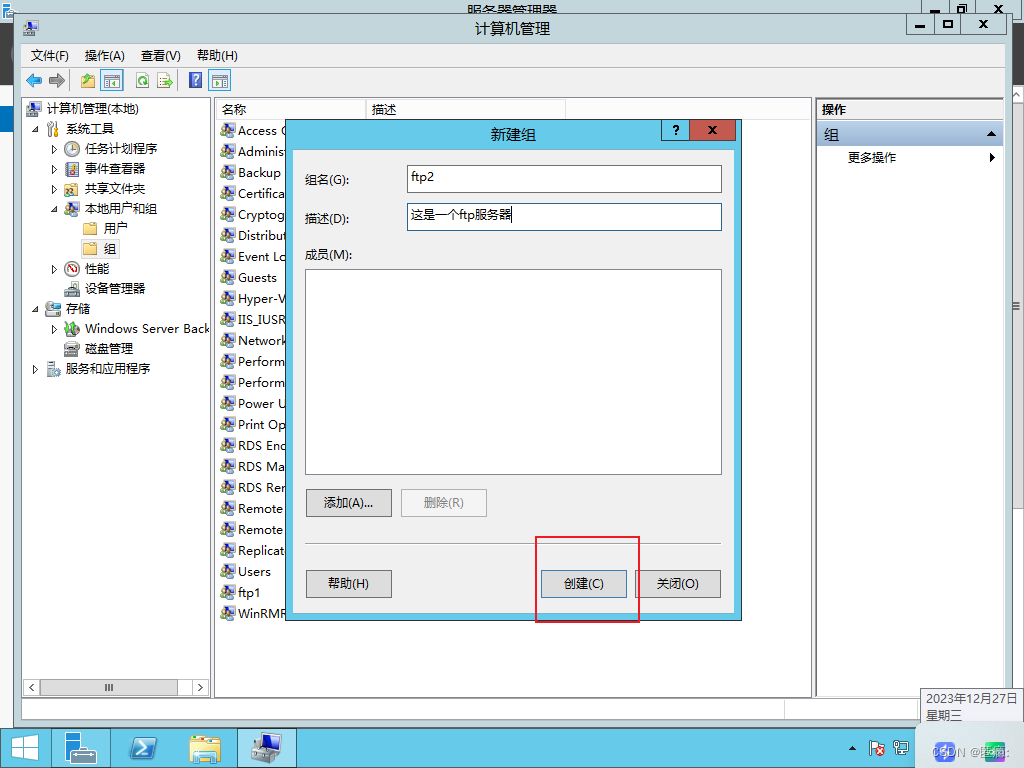
Task: Open the 查看(V) menu
Action: tap(161, 56)
